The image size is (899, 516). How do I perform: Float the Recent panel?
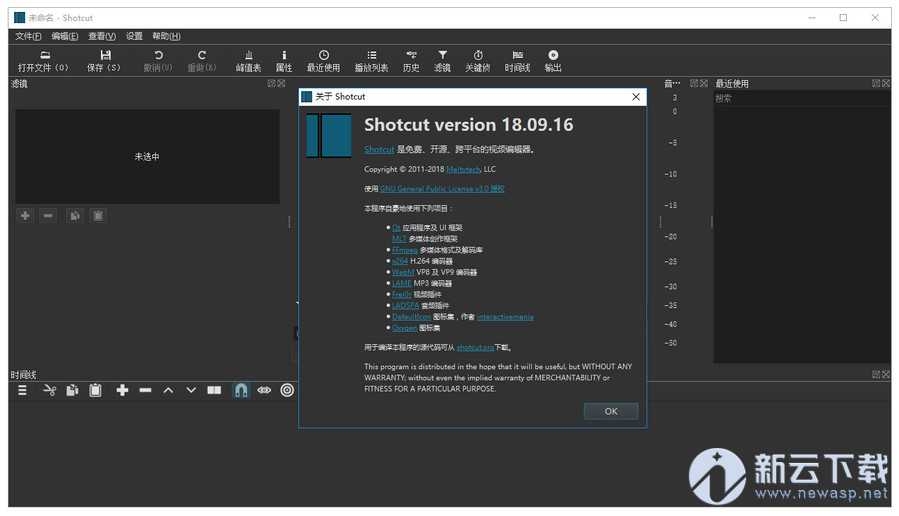tap(876, 84)
